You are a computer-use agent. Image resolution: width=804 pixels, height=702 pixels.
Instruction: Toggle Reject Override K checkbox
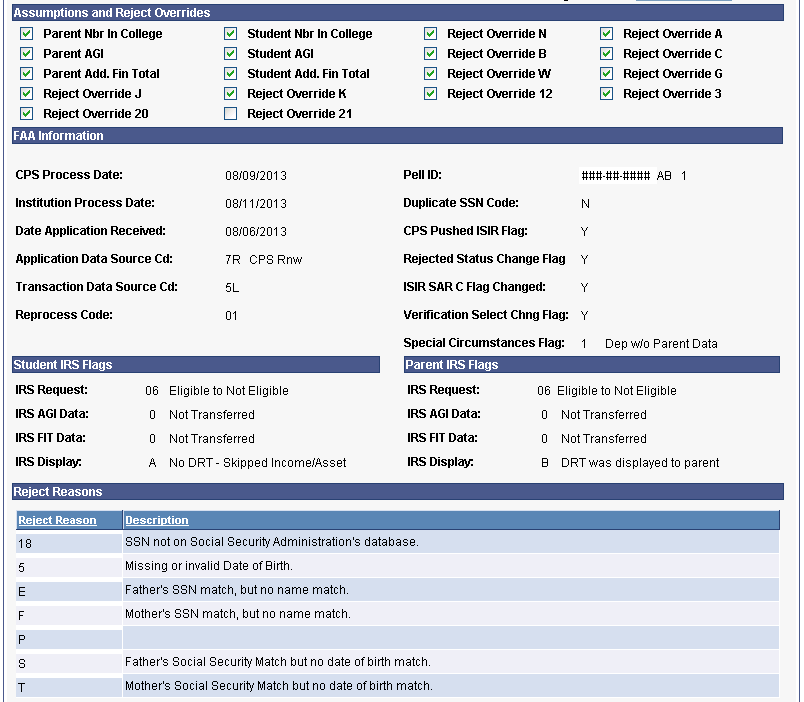tap(231, 94)
